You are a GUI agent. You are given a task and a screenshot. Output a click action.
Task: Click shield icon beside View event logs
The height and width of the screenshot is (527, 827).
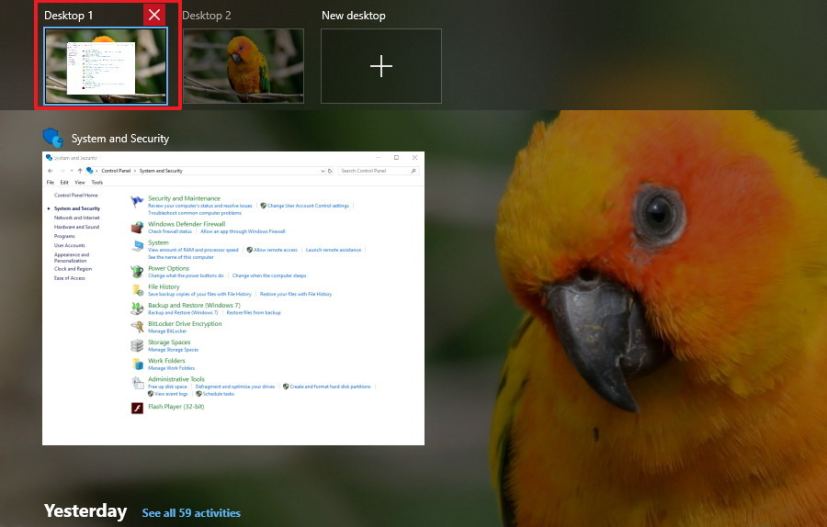click(150, 394)
